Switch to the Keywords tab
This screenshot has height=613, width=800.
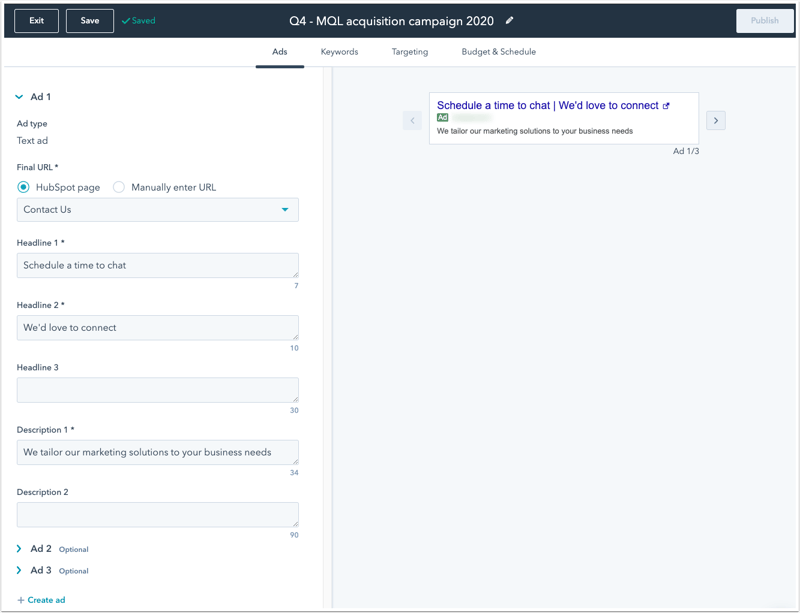coord(339,52)
